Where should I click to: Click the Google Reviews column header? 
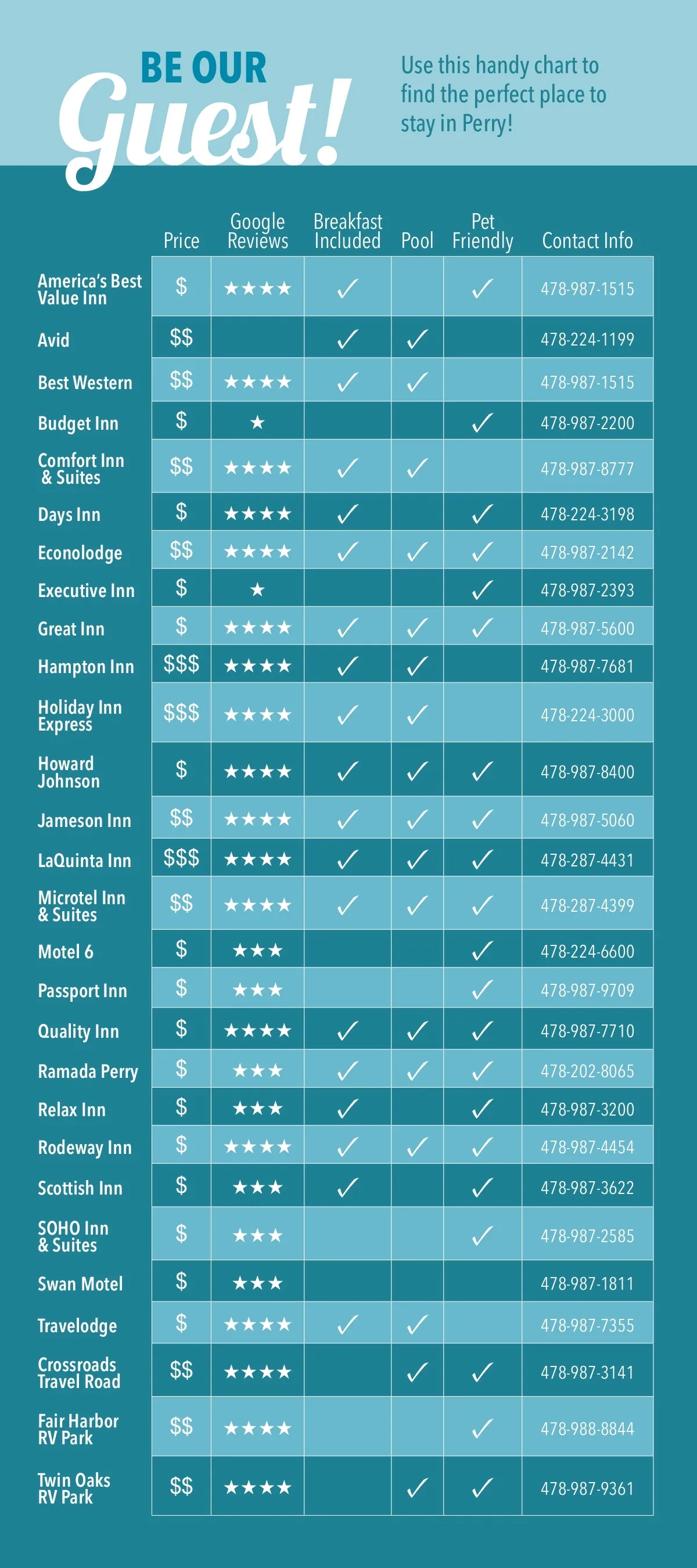pos(257,231)
